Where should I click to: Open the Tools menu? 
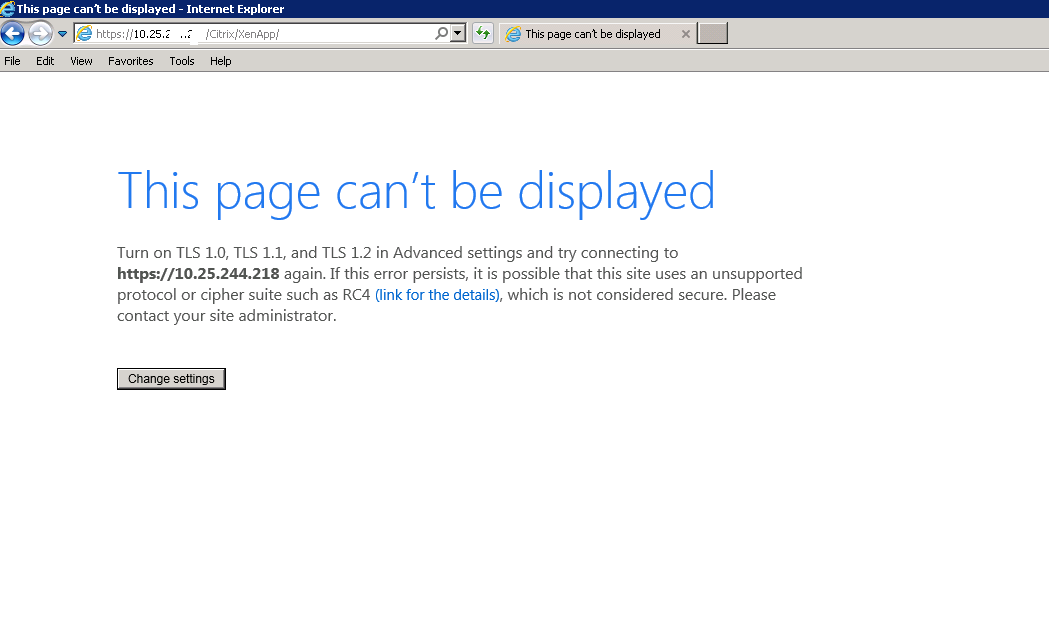click(x=181, y=61)
